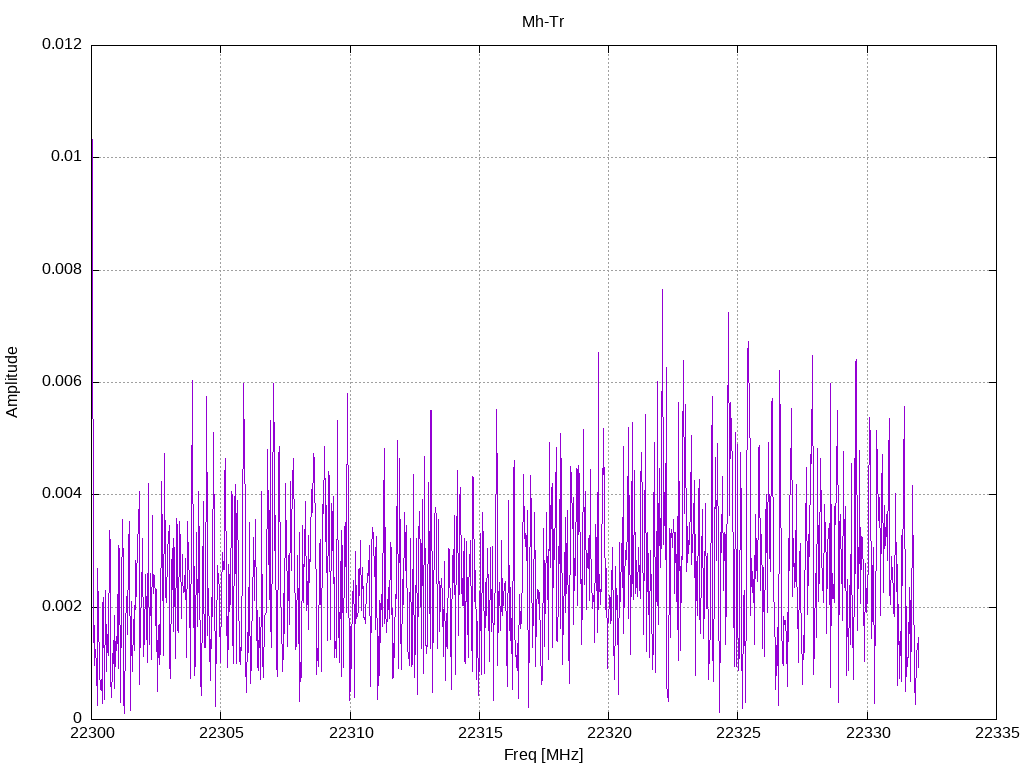
Task: Select the Amplitude y-axis label
Action: [x=13, y=381]
